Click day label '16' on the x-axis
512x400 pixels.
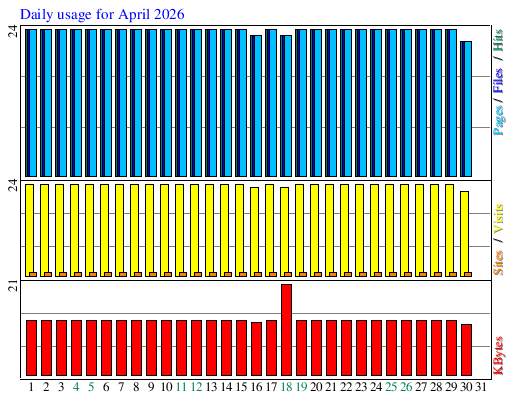pyautogui.click(x=256, y=387)
